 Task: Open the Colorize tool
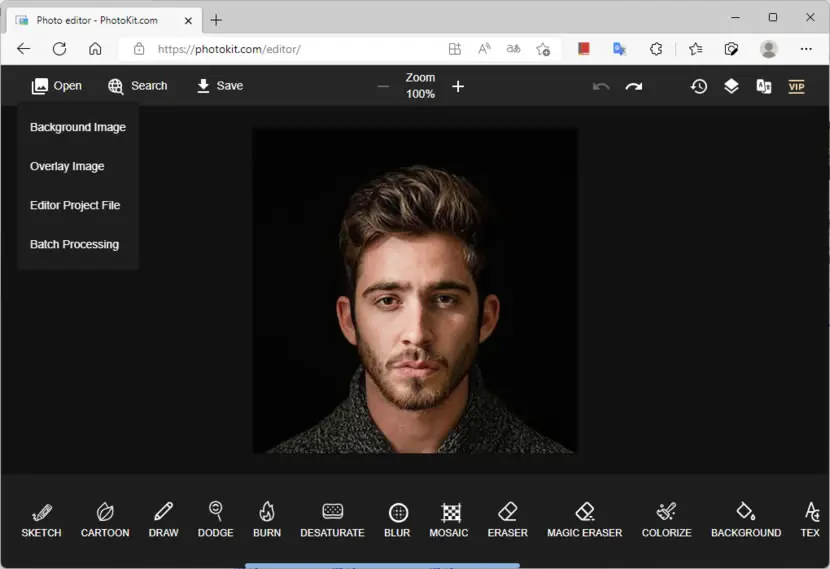pyautogui.click(x=666, y=519)
